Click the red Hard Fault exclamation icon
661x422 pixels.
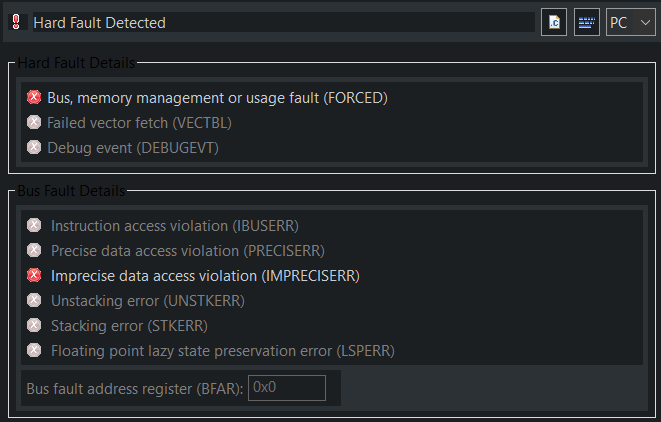coord(16,22)
